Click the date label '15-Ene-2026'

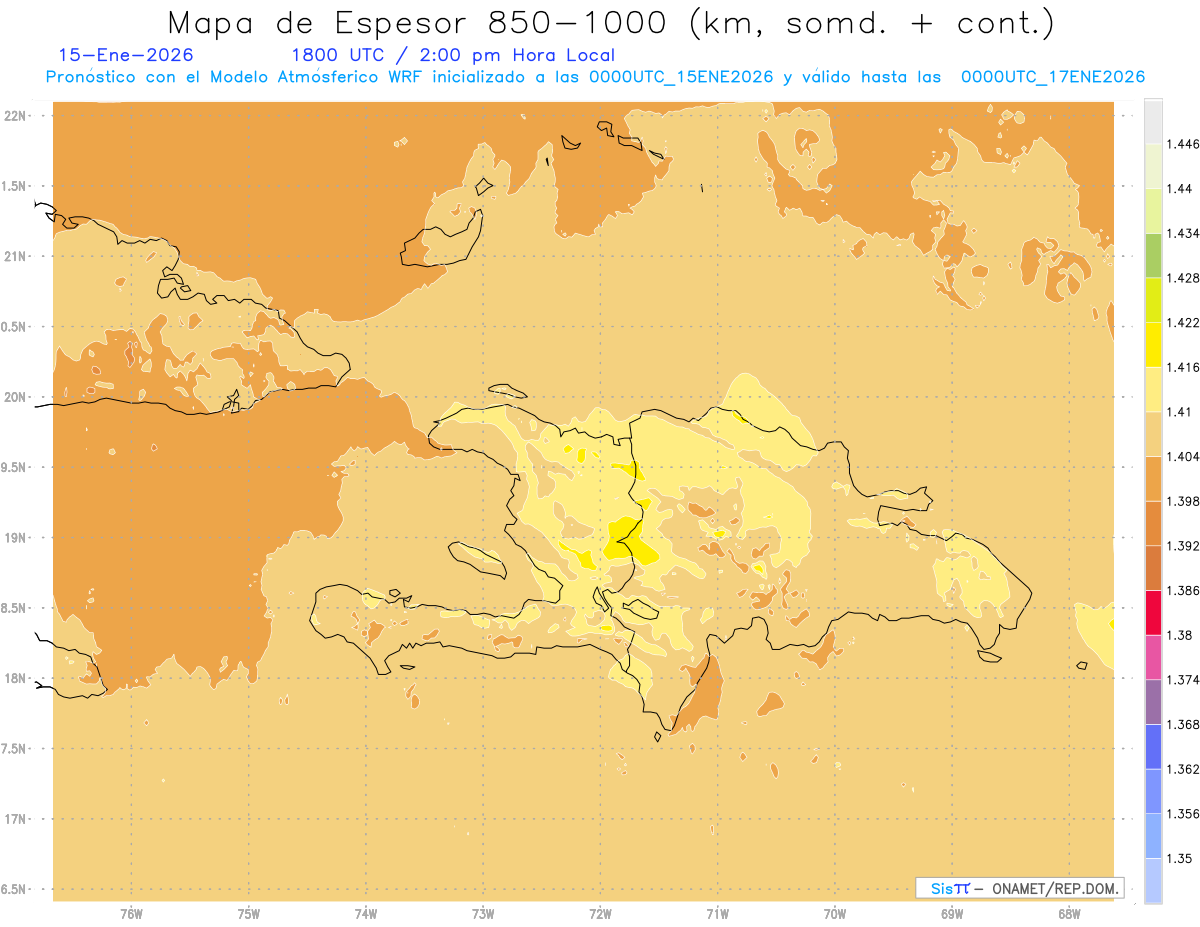[126, 55]
